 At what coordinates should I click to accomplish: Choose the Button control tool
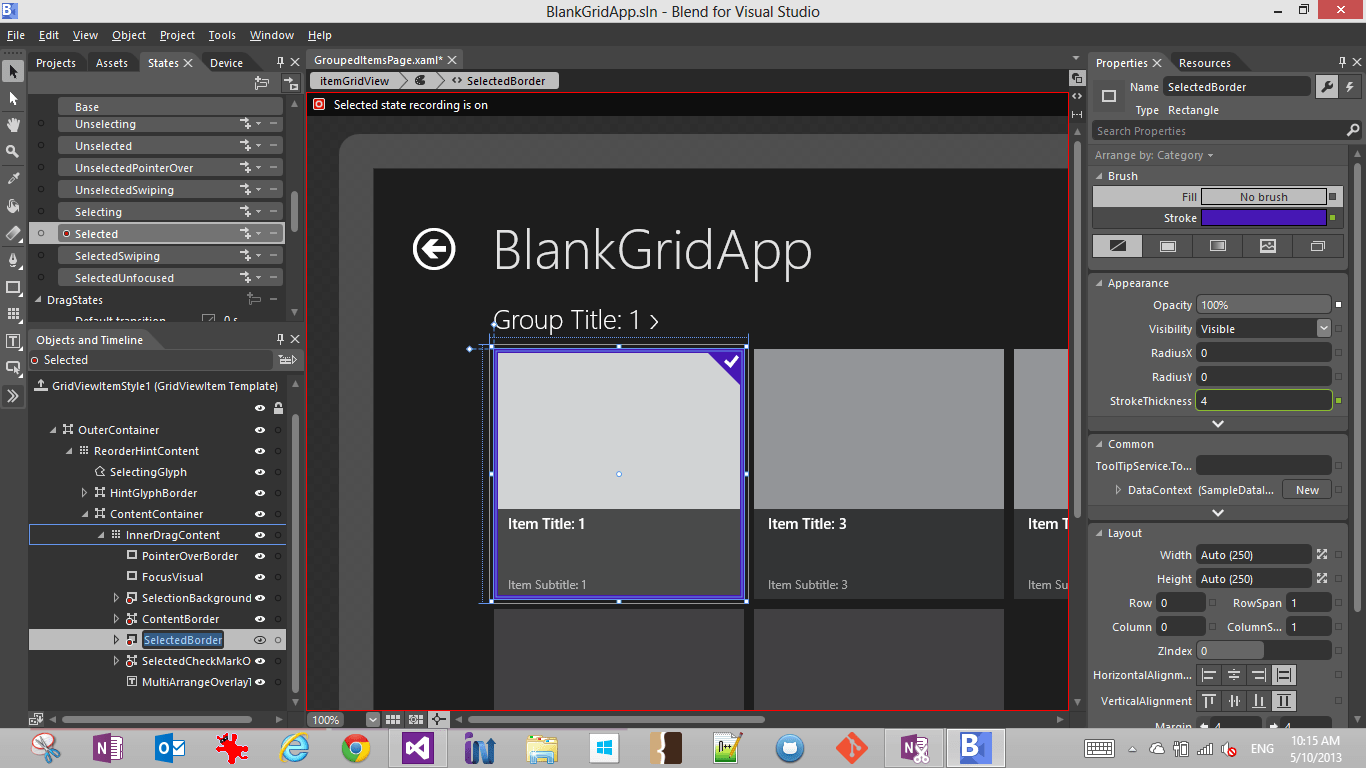(x=13, y=368)
